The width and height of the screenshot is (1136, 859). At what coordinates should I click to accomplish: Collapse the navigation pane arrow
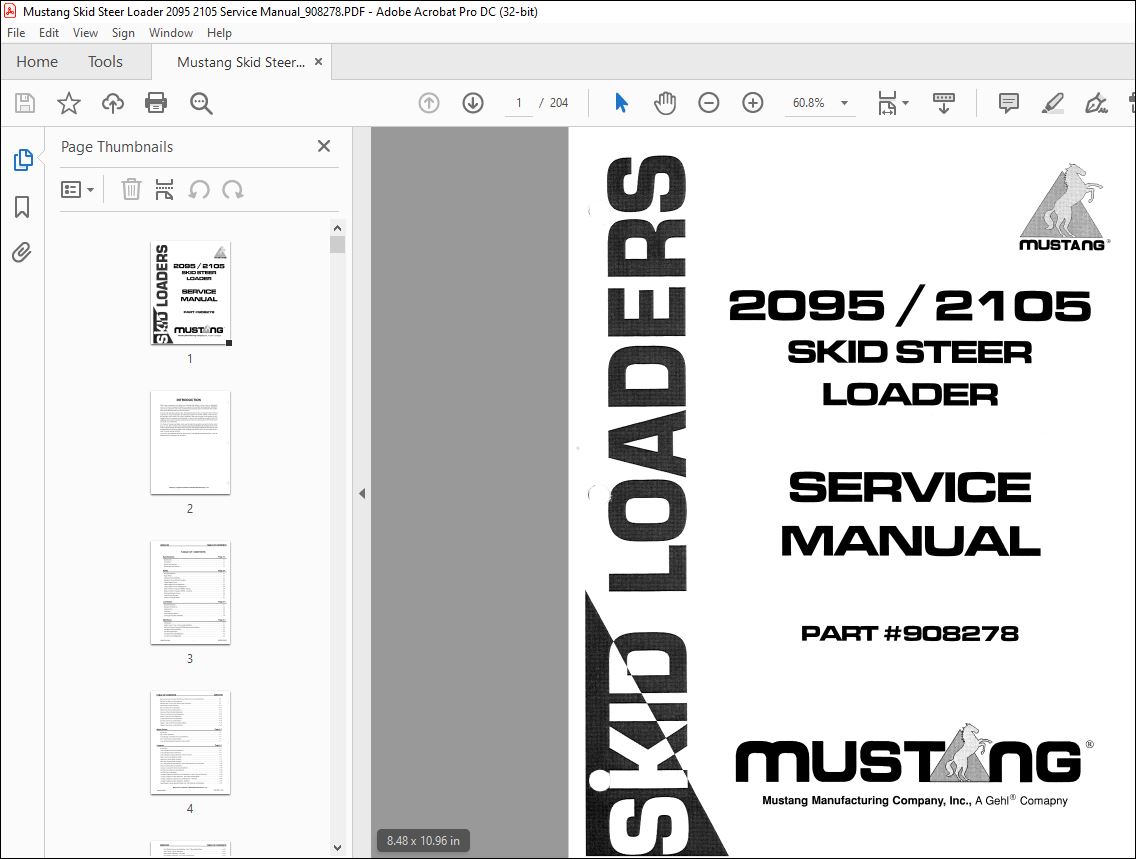[x=362, y=493]
